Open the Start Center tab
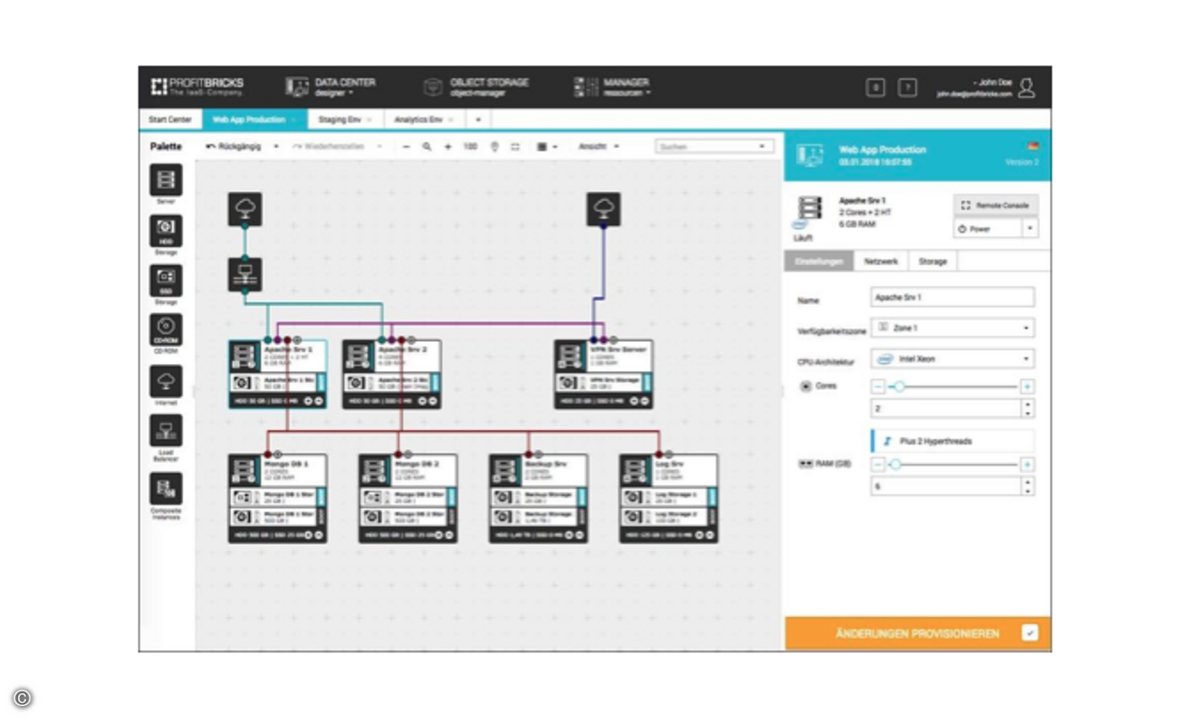Viewport: 1200px width, 720px height. point(170,119)
